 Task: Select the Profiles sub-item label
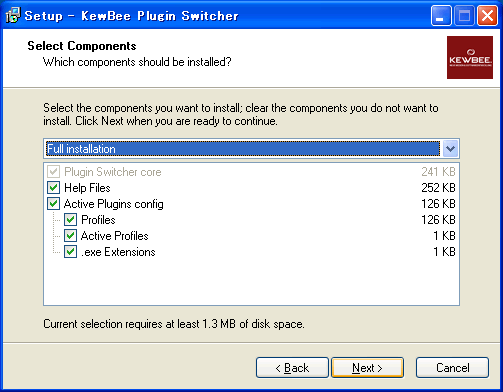point(98,220)
